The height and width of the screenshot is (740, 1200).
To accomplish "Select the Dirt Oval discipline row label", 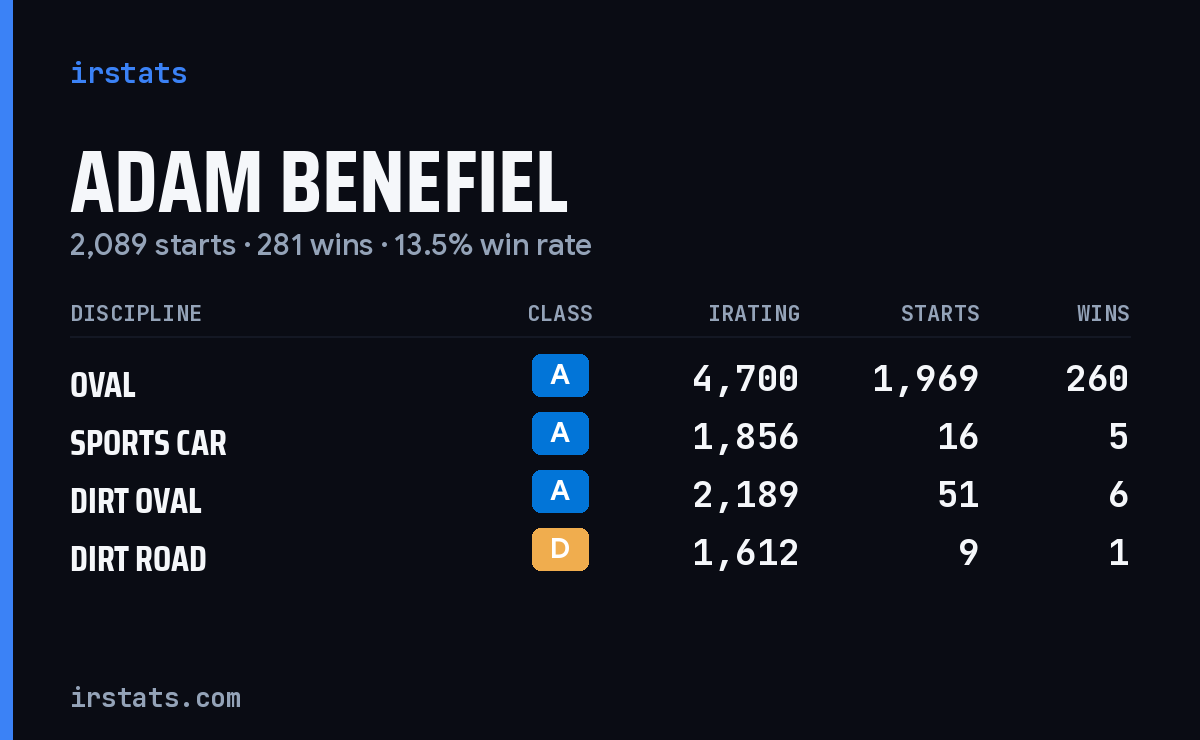I will pos(136,501).
